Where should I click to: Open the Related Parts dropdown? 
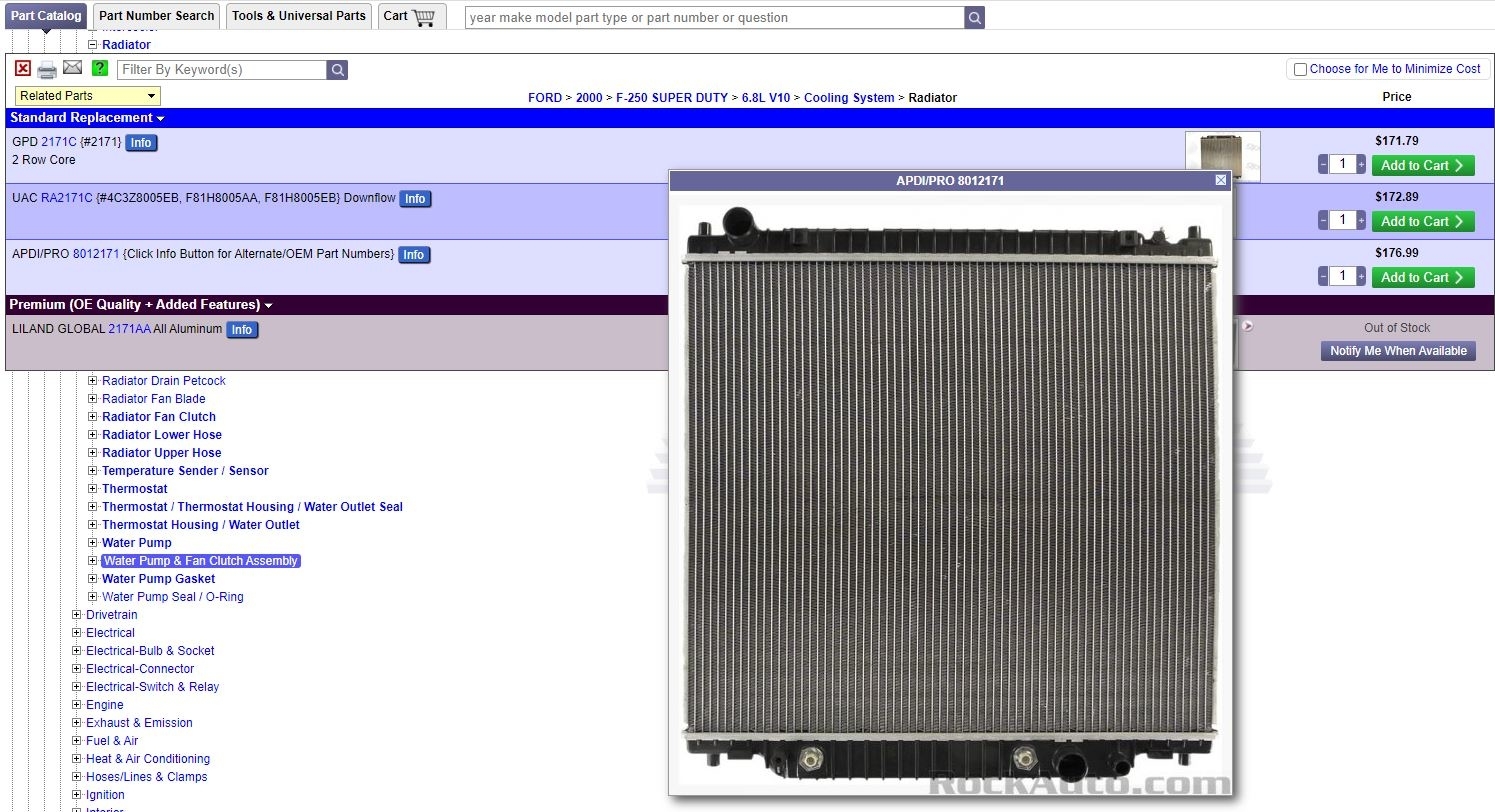pyautogui.click(x=88, y=96)
